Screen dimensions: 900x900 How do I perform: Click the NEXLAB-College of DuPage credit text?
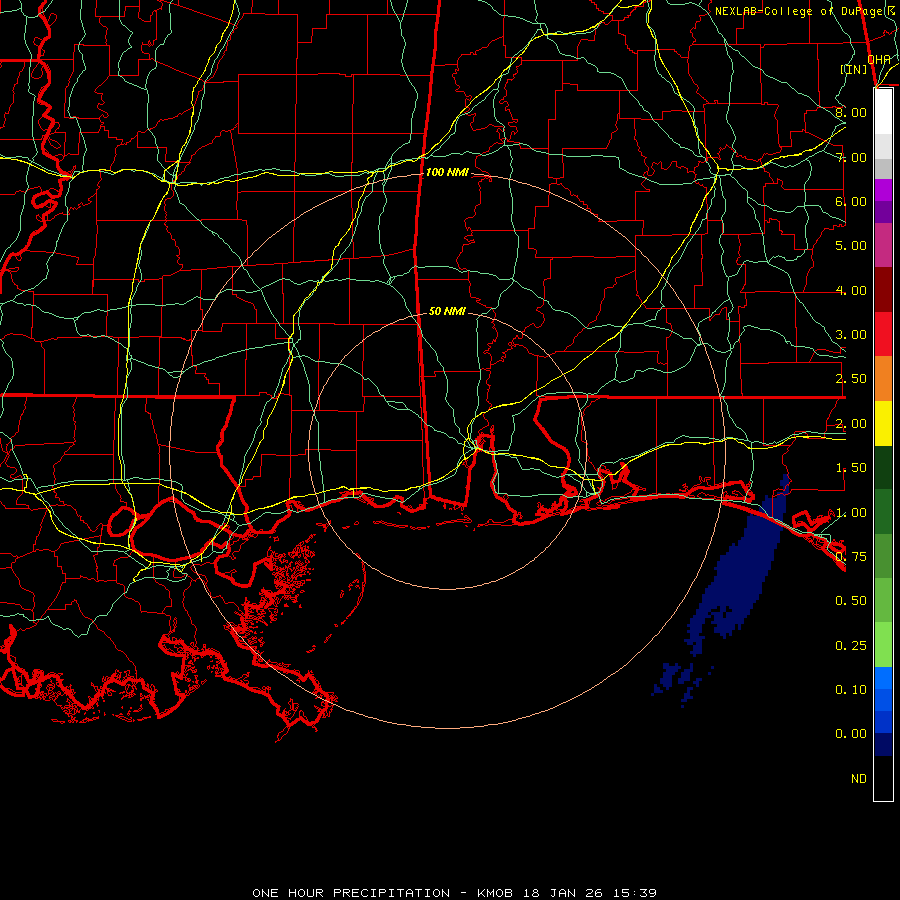(804, 11)
